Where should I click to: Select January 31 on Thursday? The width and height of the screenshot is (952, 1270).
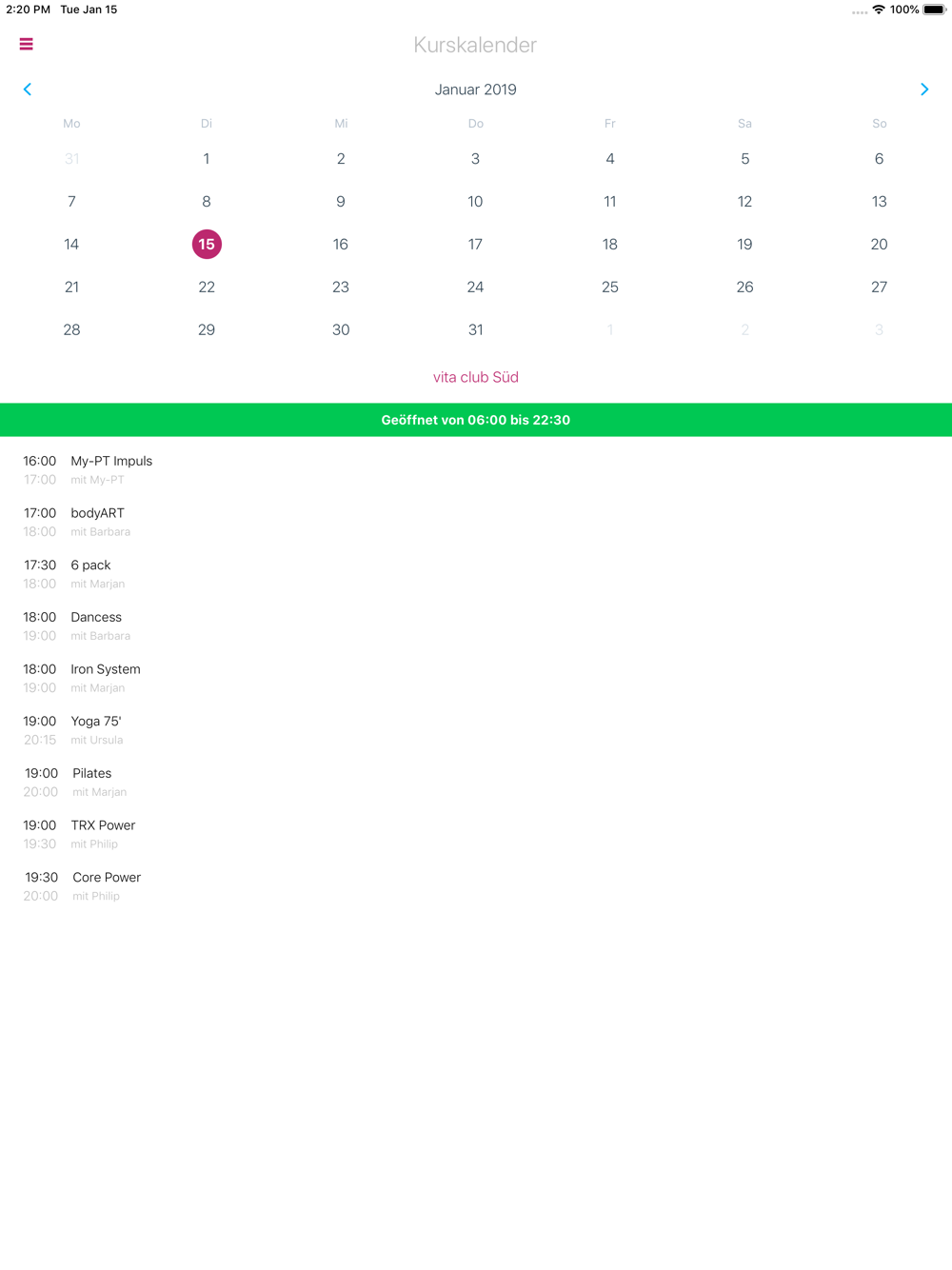(x=475, y=330)
